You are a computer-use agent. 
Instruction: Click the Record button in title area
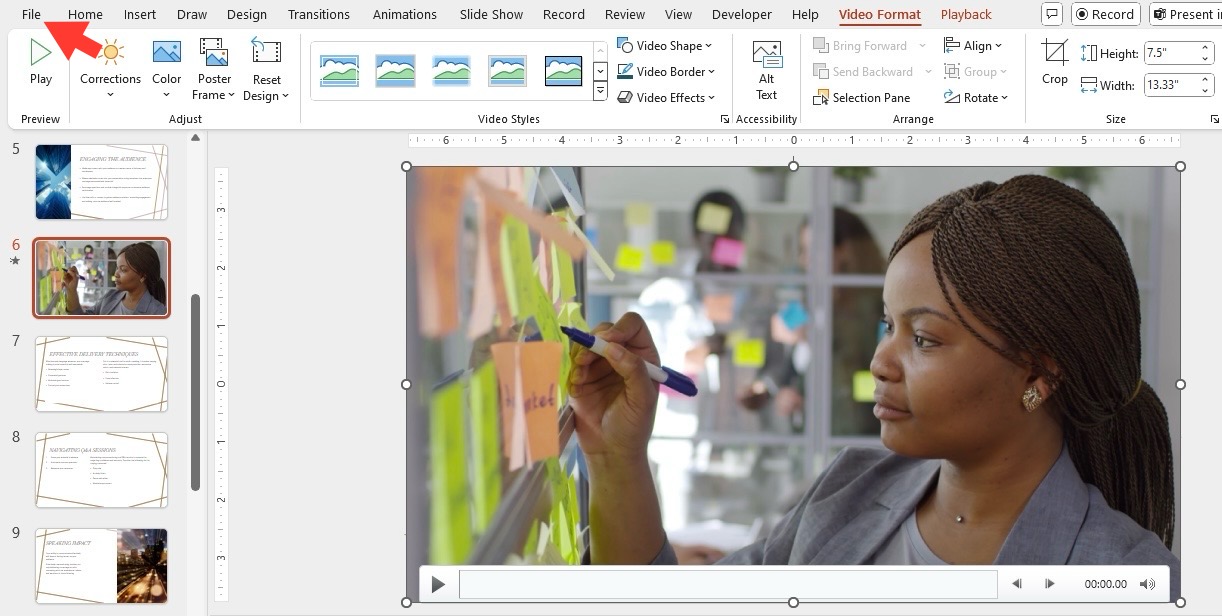point(1104,14)
